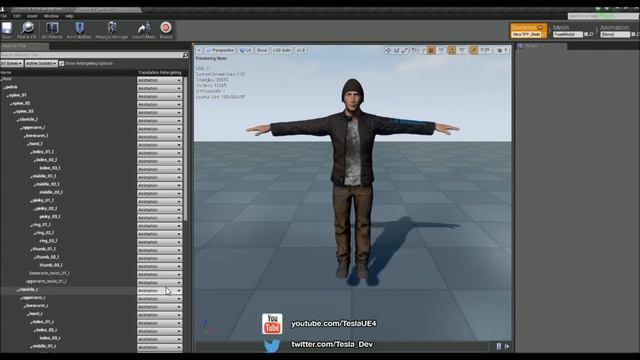Select the hand_l bone

36,144
